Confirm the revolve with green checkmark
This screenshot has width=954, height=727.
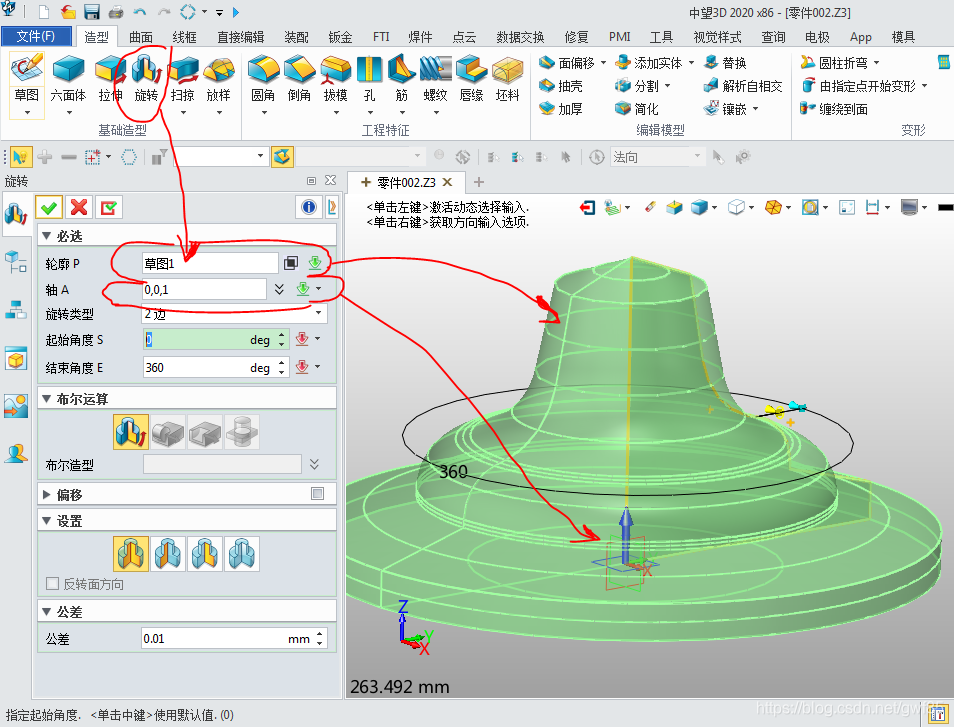tap(49, 207)
